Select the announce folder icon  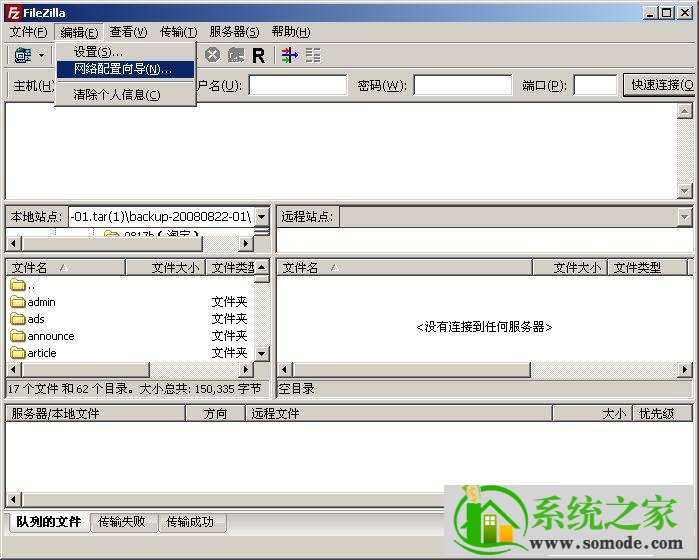[17, 336]
